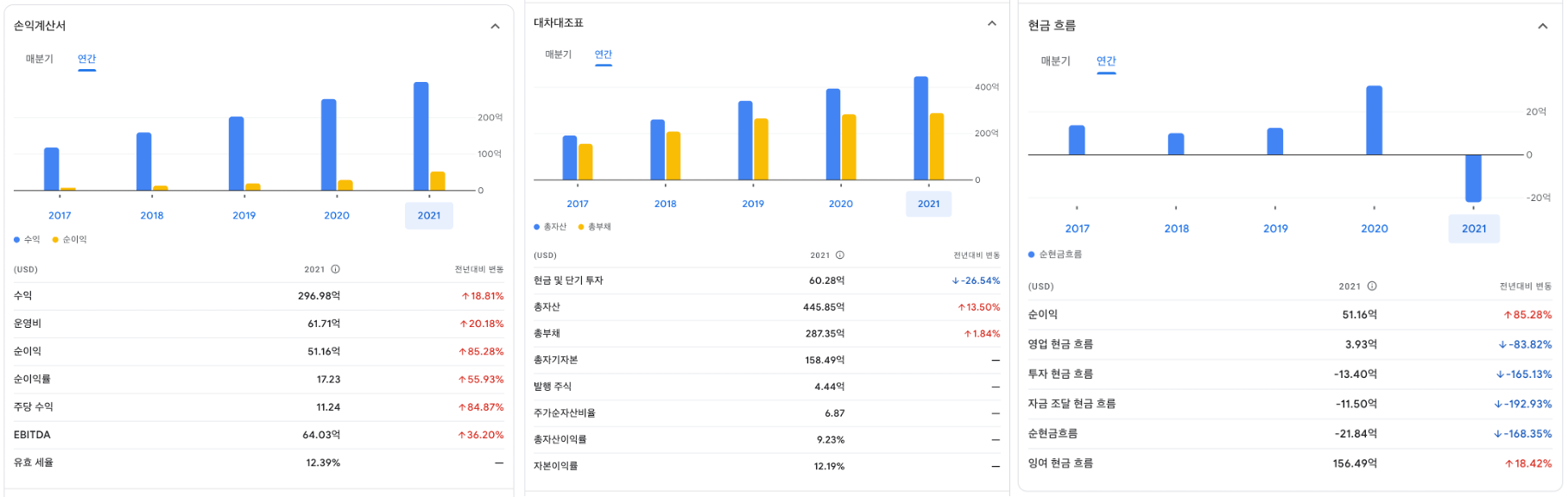Click the 투자 현금 흐름 row label
The width and height of the screenshot is (1568, 497).
[1060, 374]
